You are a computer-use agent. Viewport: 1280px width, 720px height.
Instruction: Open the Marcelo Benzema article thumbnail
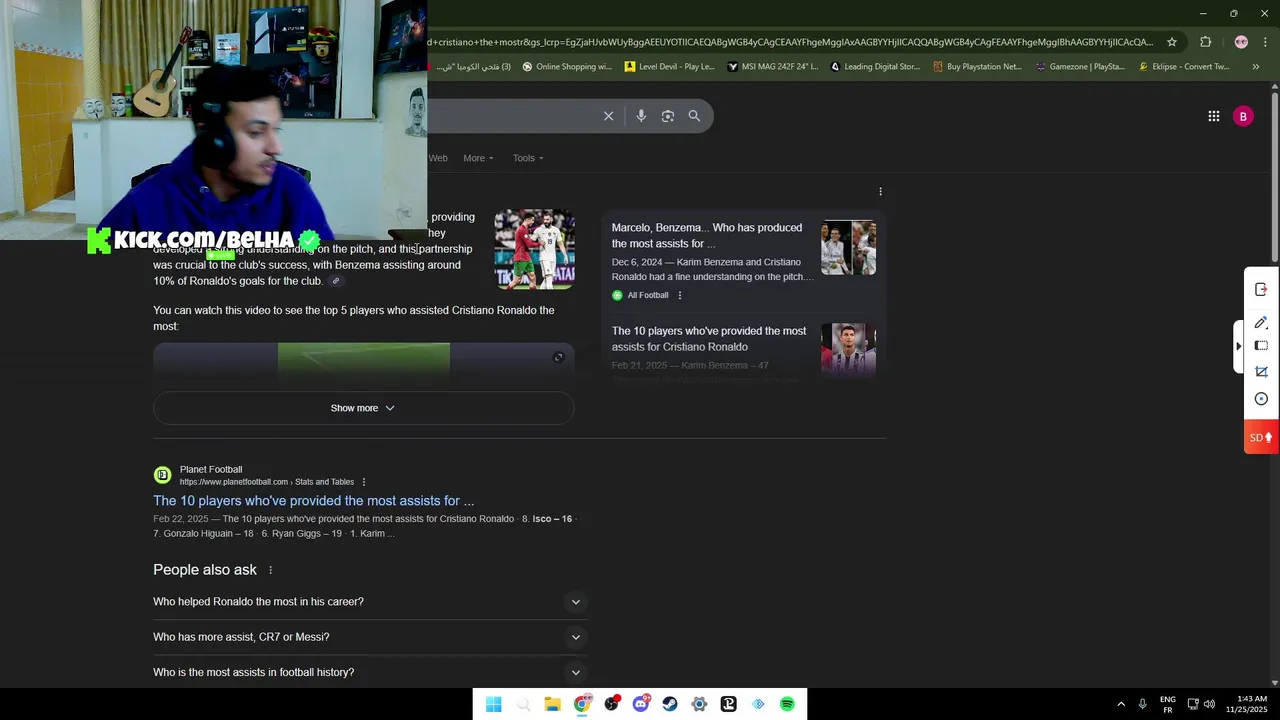(x=848, y=247)
